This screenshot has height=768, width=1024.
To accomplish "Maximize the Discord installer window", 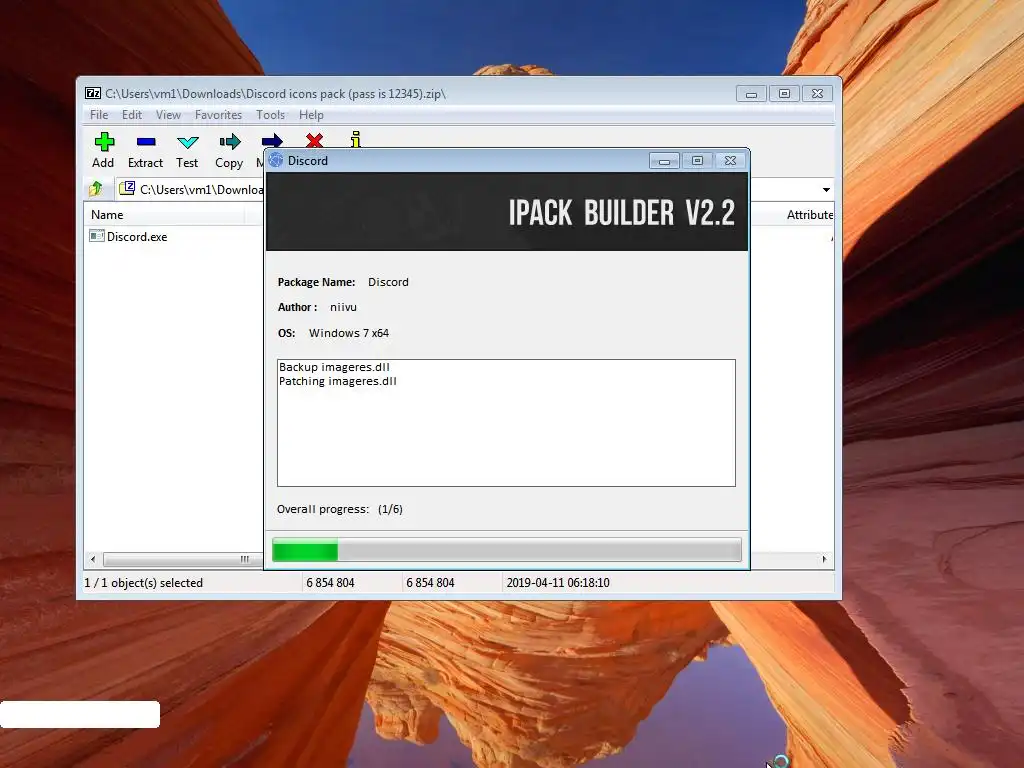I will coord(697,161).
